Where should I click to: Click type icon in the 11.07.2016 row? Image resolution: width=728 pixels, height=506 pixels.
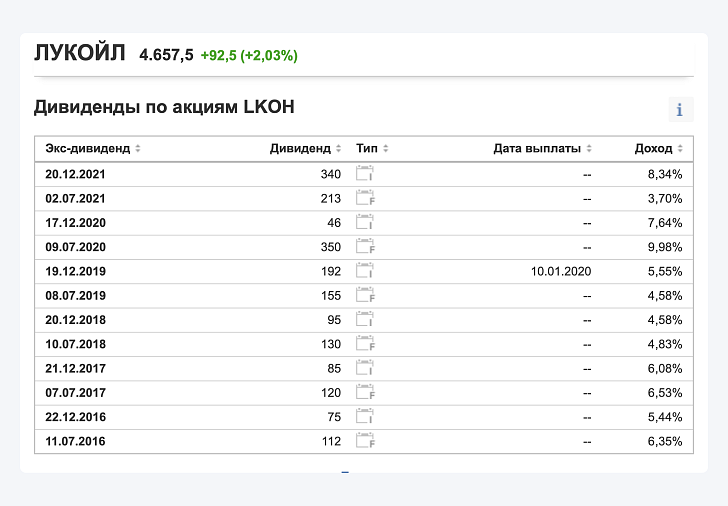[x=365, y=441]
